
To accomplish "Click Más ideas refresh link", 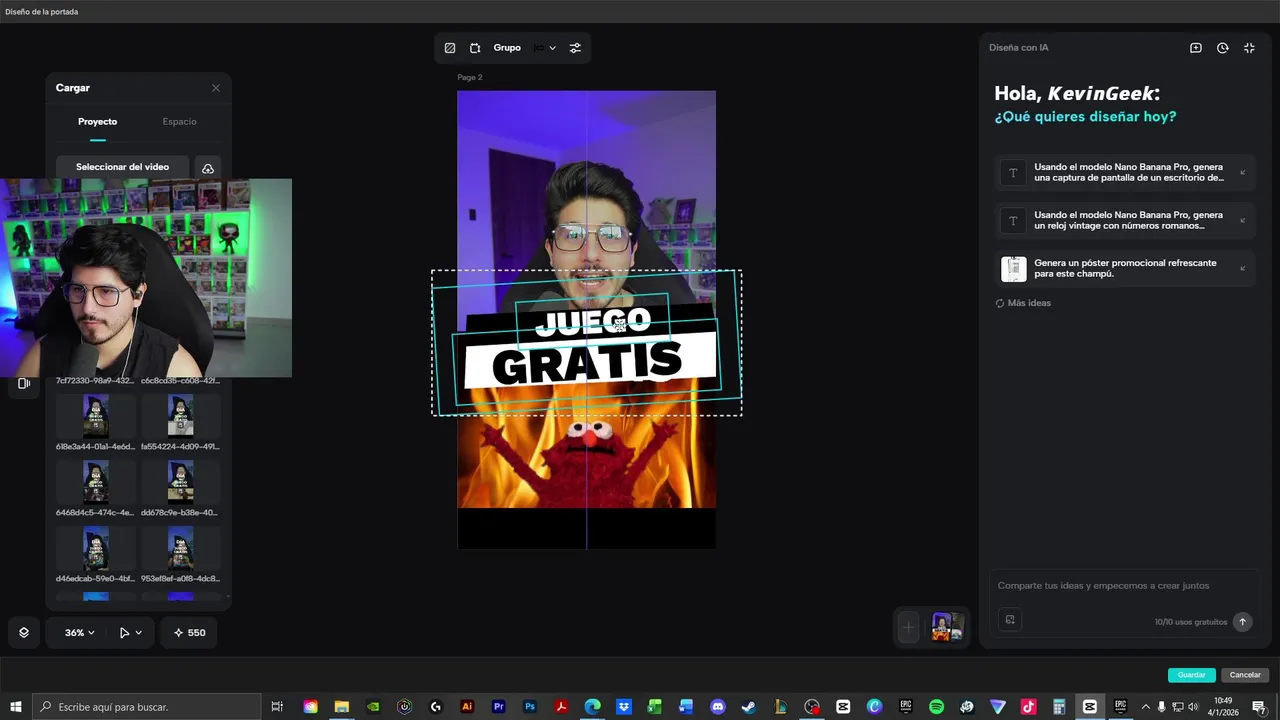I will click(1023, 303).
